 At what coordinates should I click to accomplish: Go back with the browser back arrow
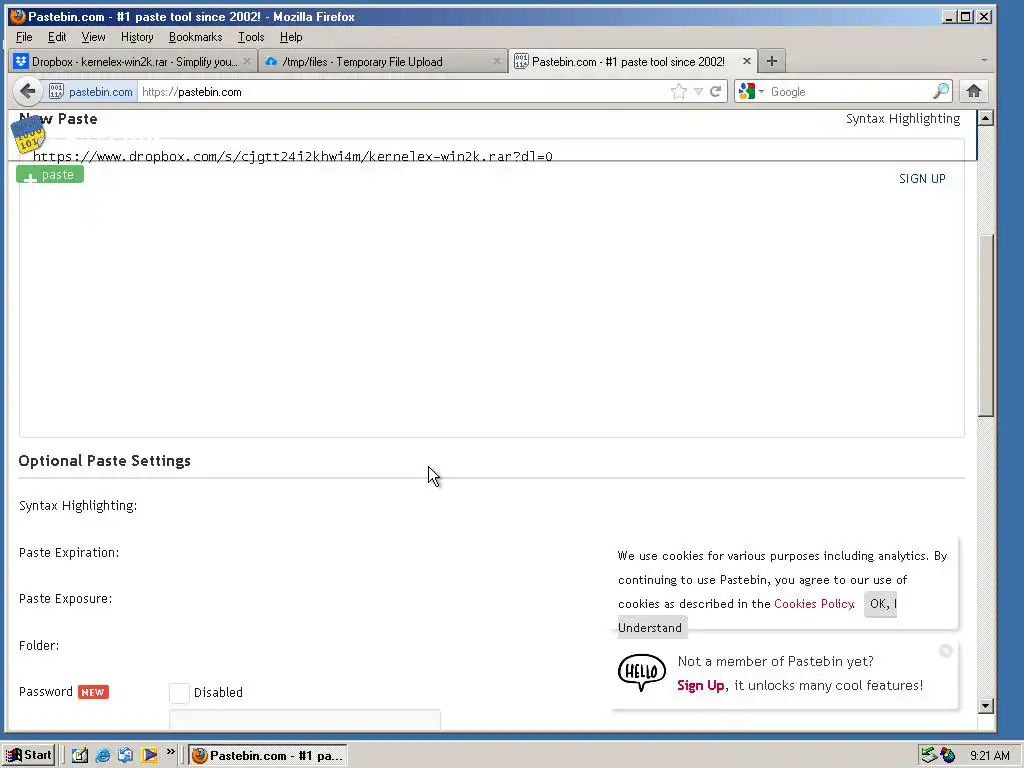[x=27, y=91]
